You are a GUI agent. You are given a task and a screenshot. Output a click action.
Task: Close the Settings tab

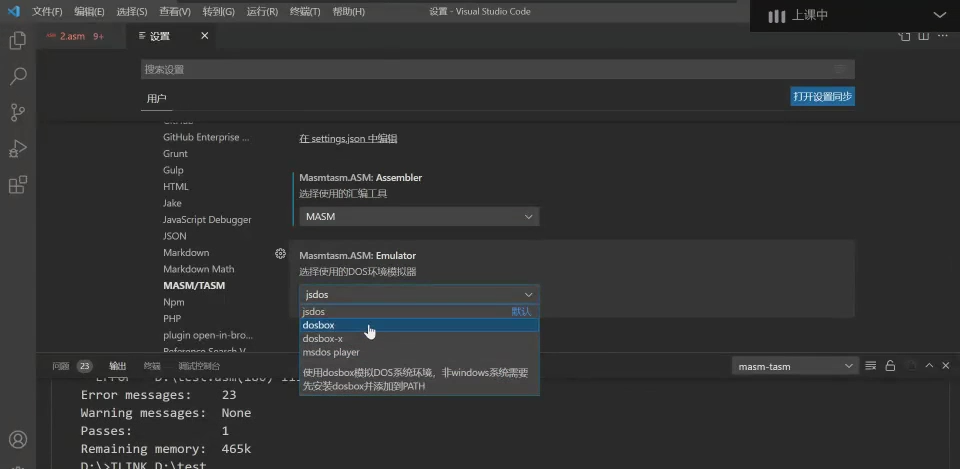tap(205, 36)
